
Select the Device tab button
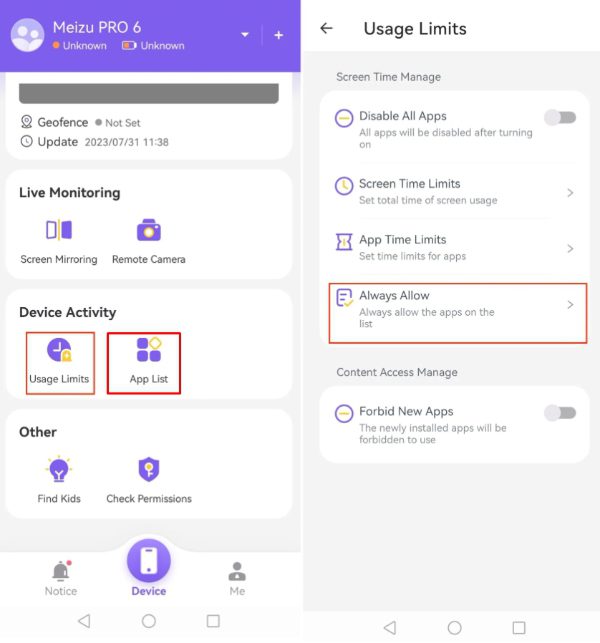pyautogui.click(x=148, y=568)
